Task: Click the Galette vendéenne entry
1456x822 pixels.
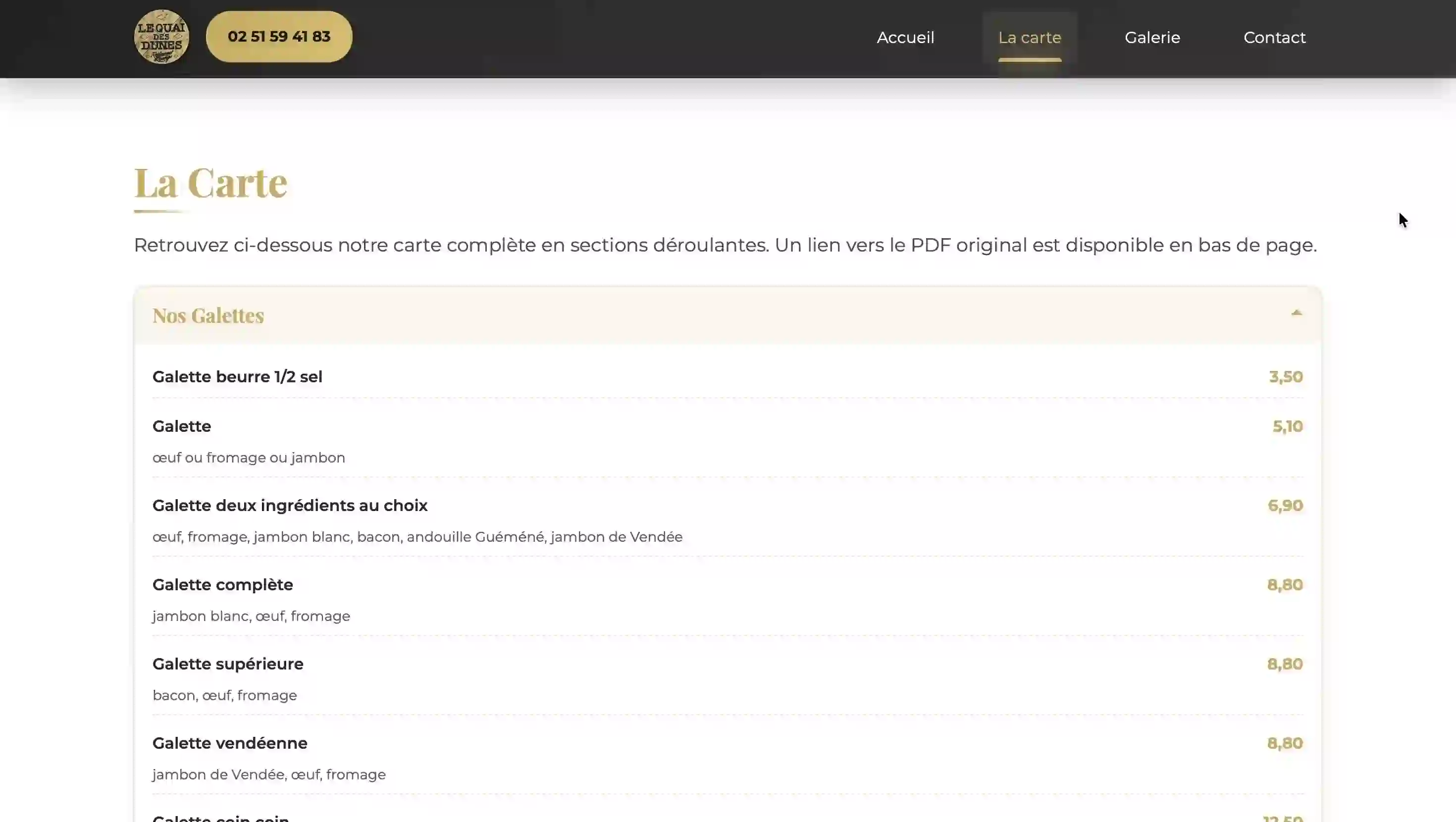Action: (229, 742)
